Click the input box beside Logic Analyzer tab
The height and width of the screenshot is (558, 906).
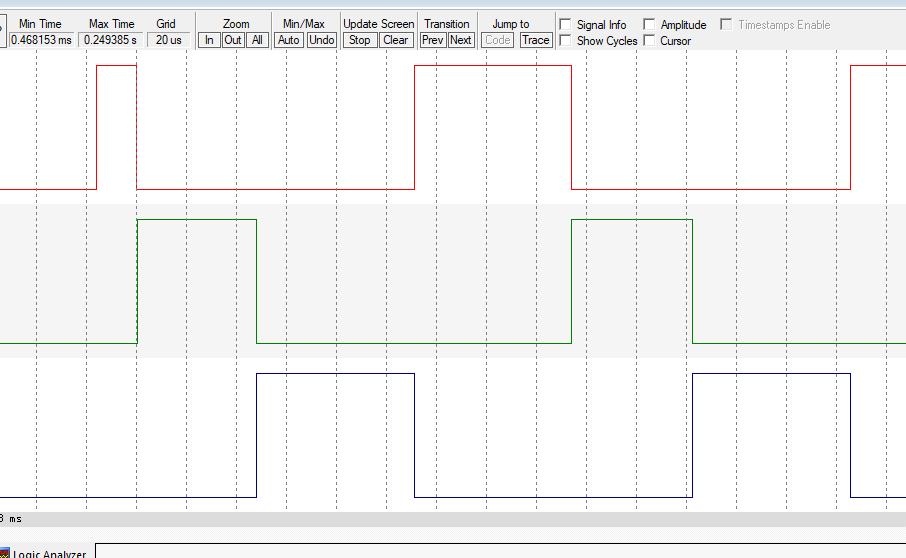click(500, 550)
